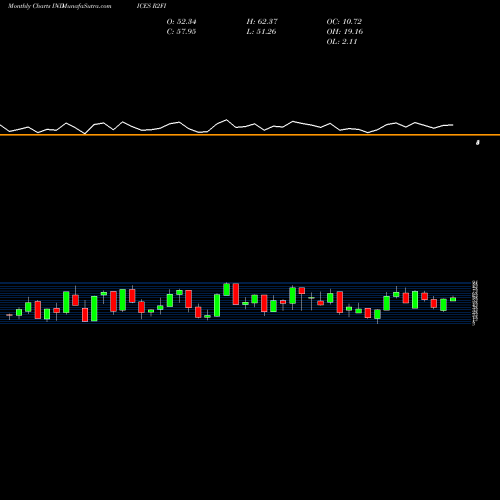Click the 'Monthly Charts' title text
Screen dimensions: 500x500
pyautogui.click(x=29, y=6)
